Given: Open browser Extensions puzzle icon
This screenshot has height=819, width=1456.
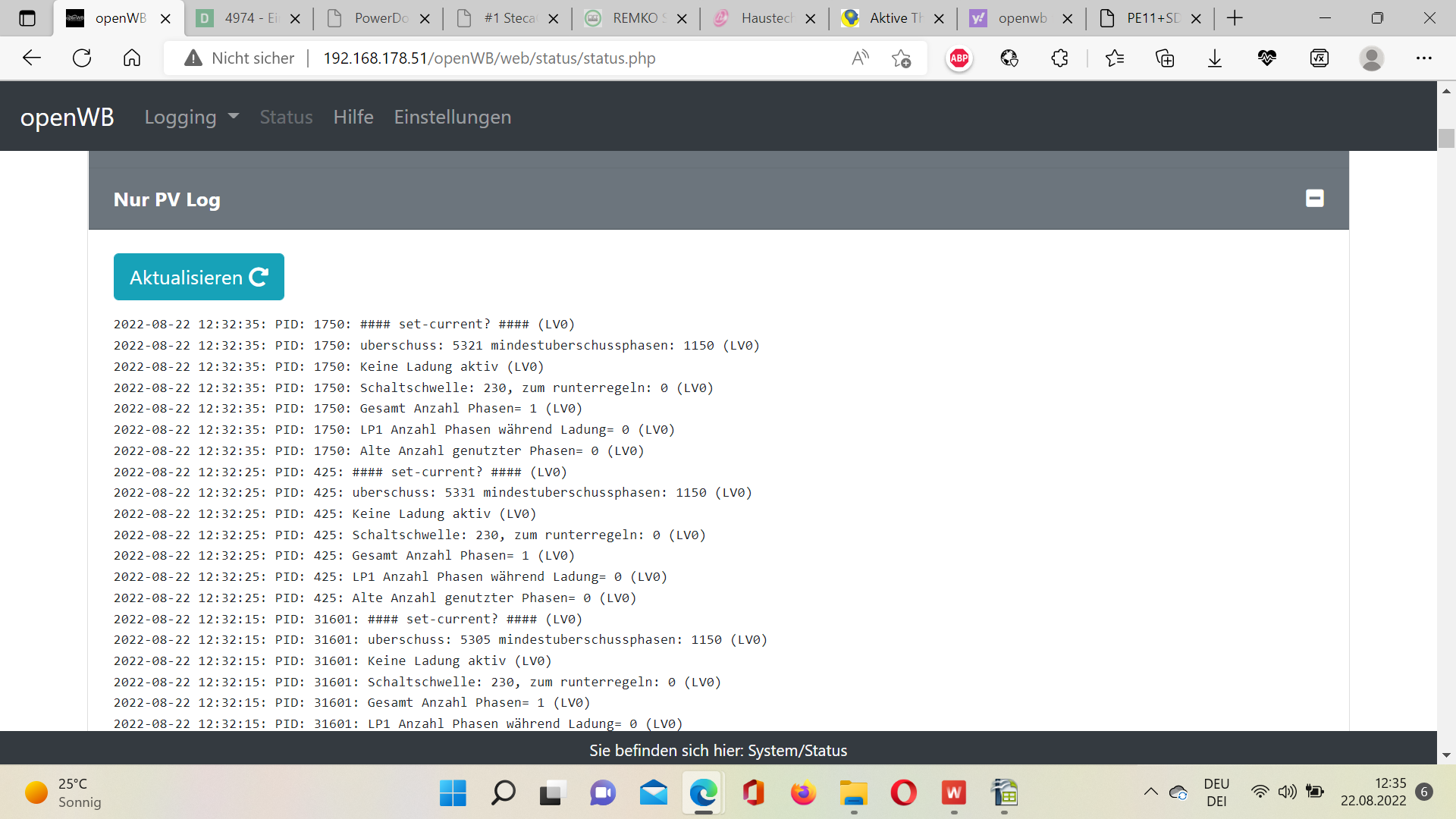Looking at the screenshot, I should tap(1059, 58).
